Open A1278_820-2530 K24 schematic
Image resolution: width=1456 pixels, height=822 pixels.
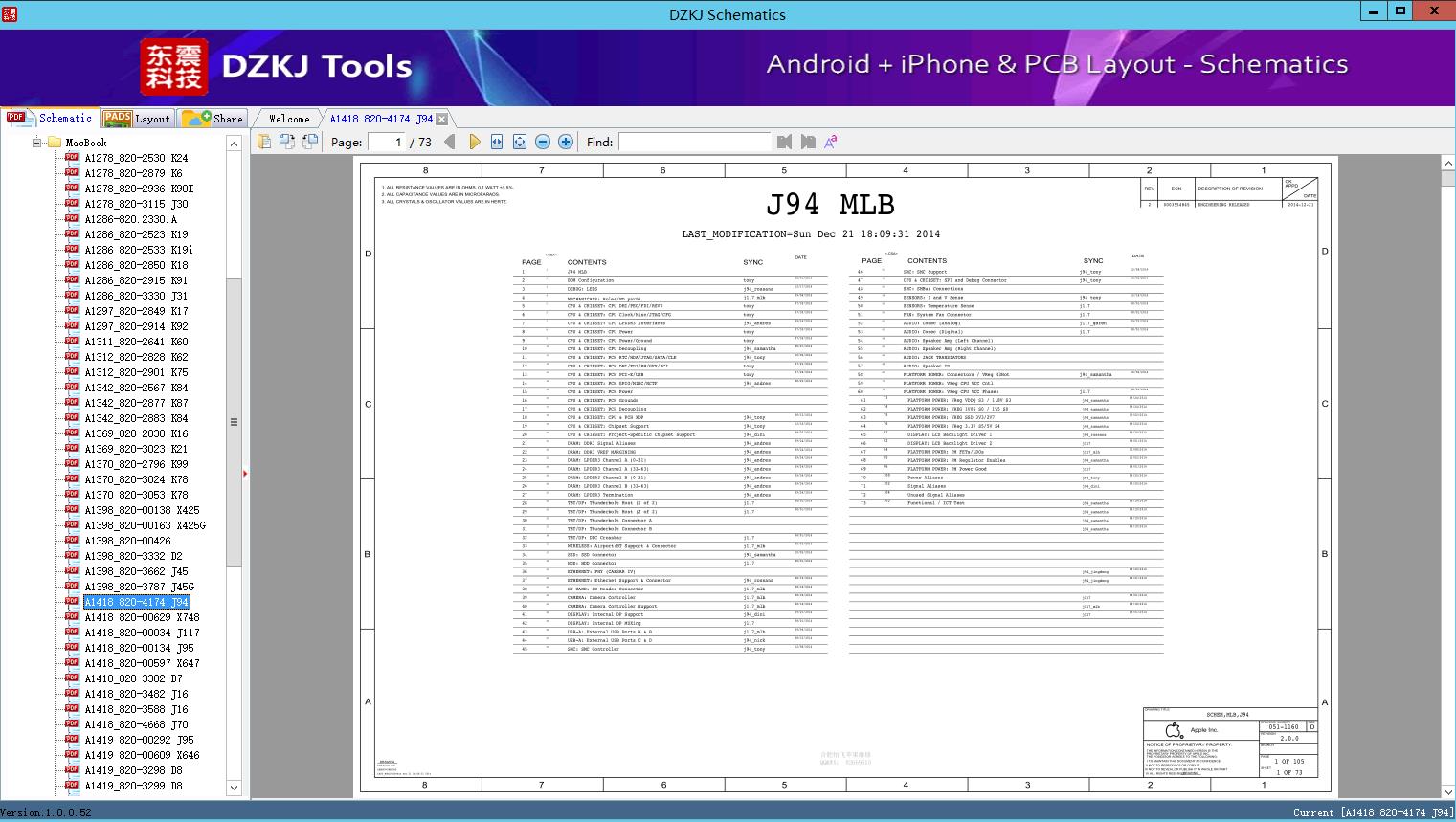[136, 158]
